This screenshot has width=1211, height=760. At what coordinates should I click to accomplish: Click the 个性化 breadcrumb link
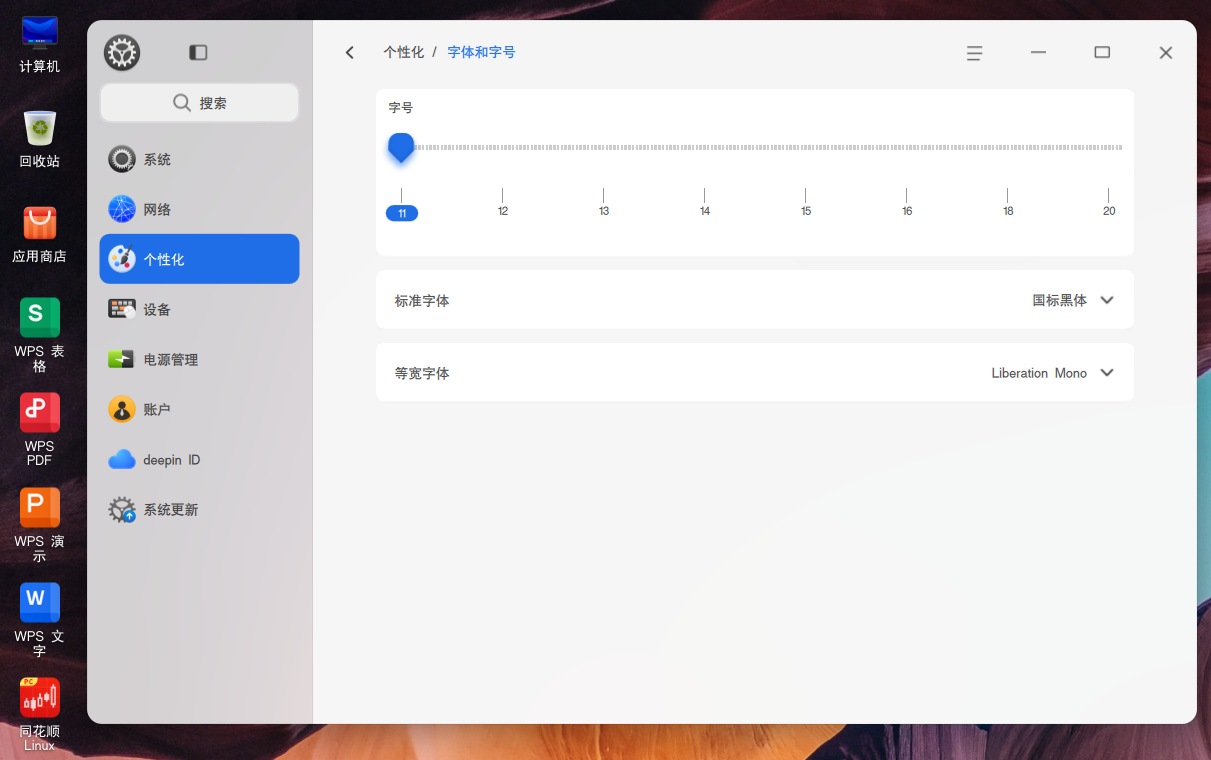point(404,52)
